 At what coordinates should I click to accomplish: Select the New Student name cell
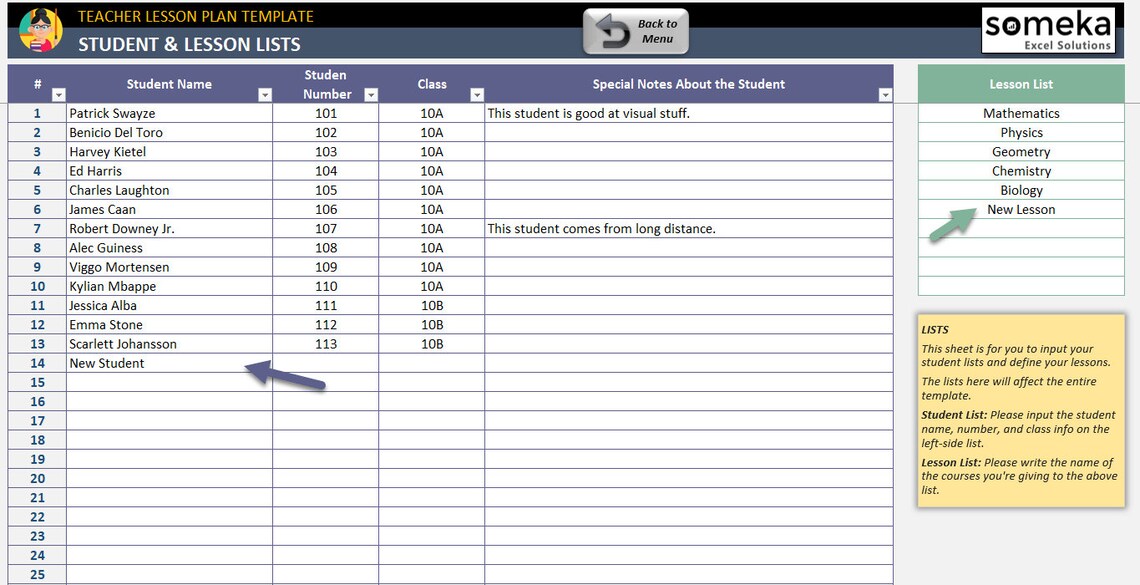pos(169,363)
